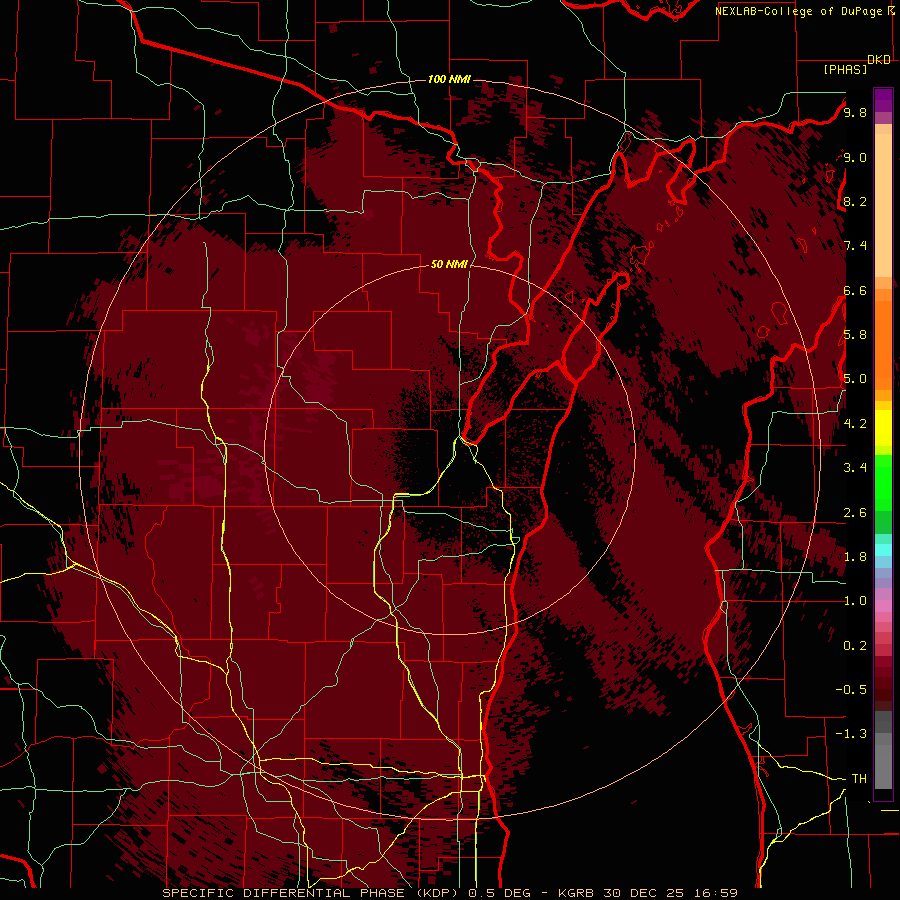The image size is (900, 900).
Task: Click the 7.4 value on the legend
Action: [x=855, y=246]
